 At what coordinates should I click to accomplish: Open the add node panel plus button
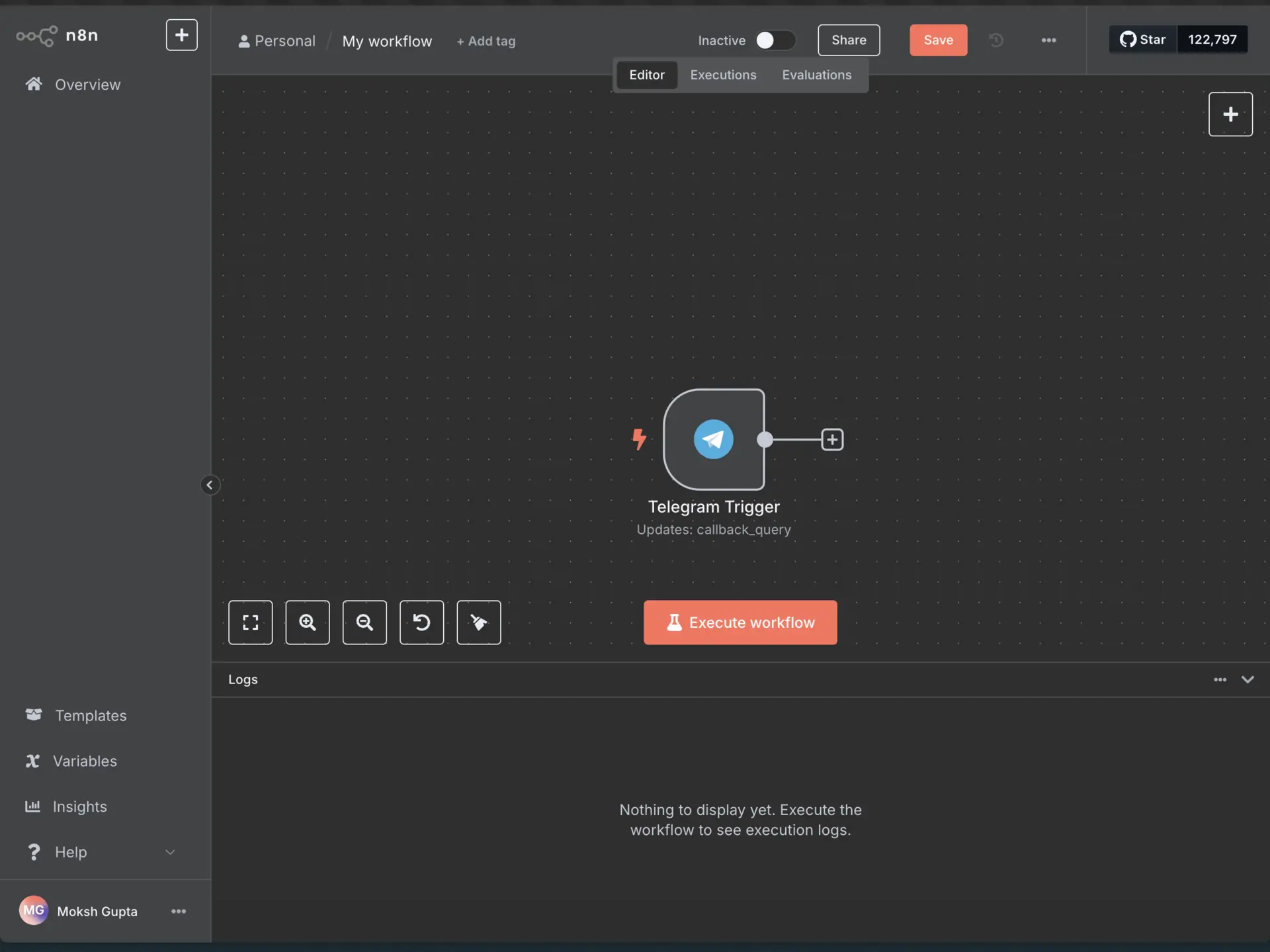(x=1230, y=114)
